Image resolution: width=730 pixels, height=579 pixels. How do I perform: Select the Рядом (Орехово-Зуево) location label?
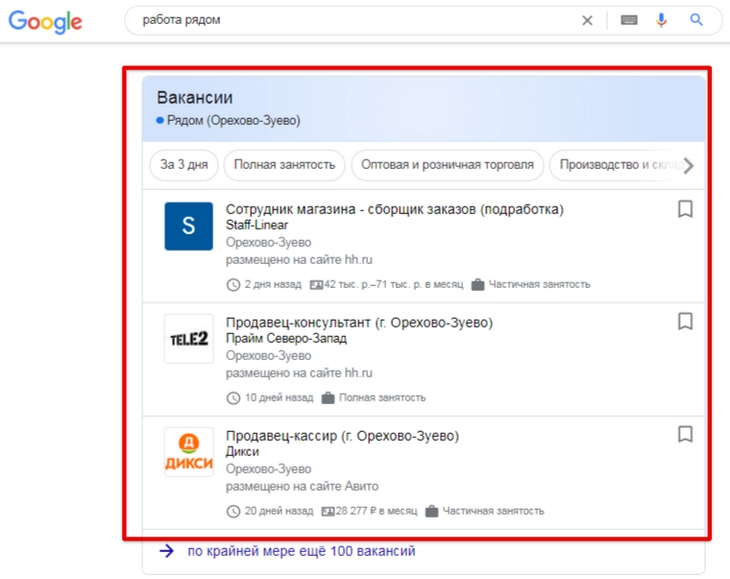coord(233,121)
